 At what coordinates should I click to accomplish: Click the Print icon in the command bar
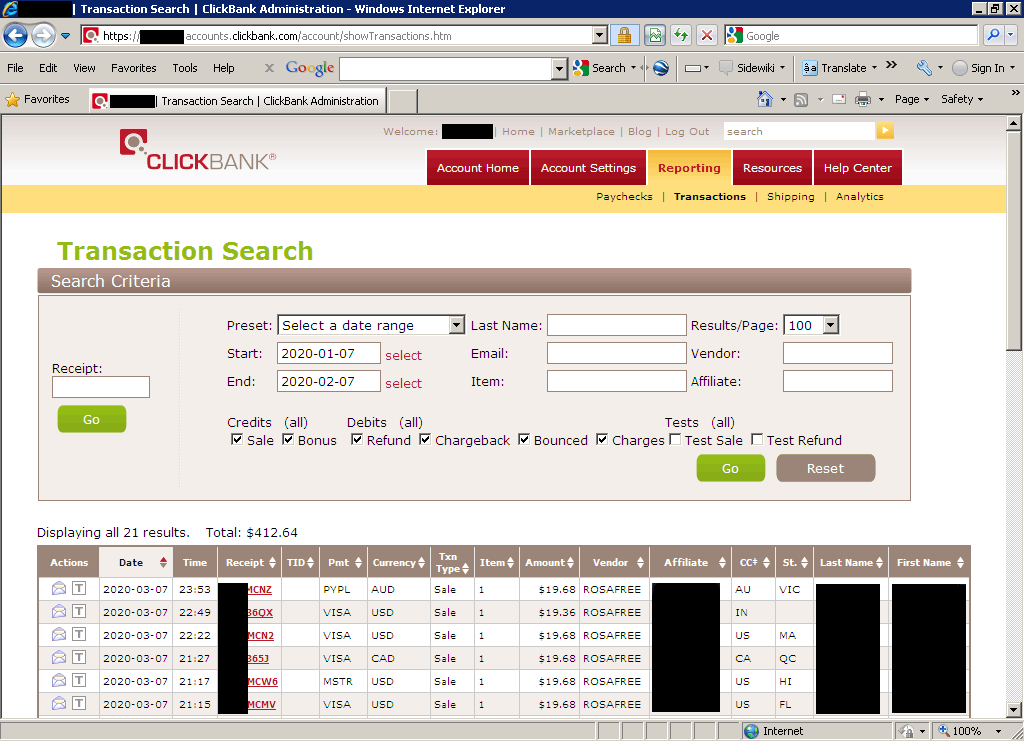coord(862,99)
